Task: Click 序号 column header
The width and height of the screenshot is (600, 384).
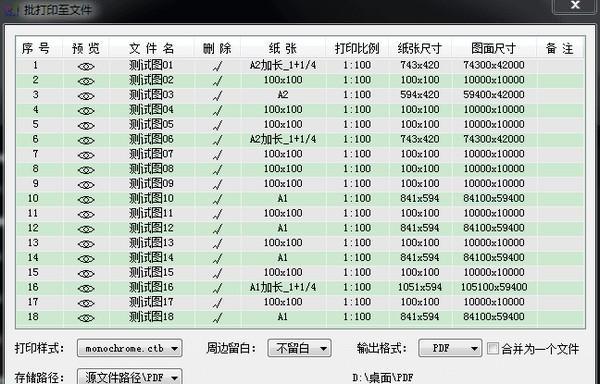Action: tap(36, 48)
